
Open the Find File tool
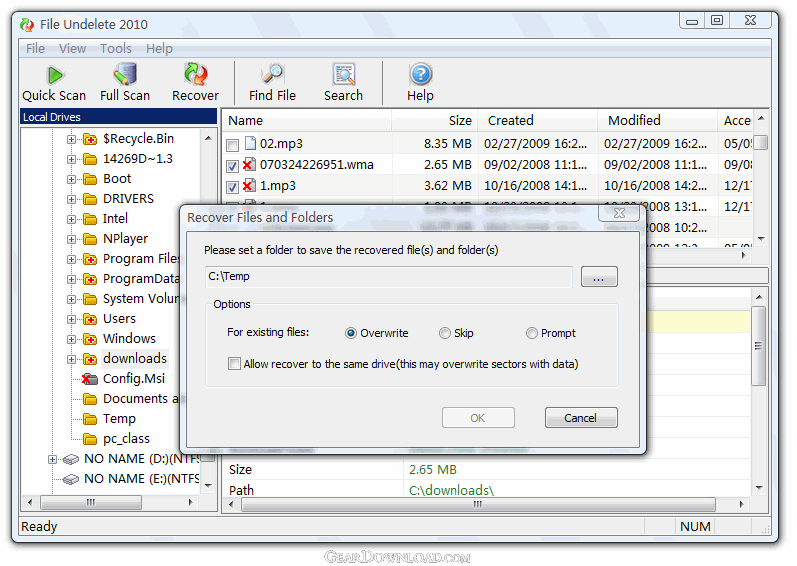[272, 83]
